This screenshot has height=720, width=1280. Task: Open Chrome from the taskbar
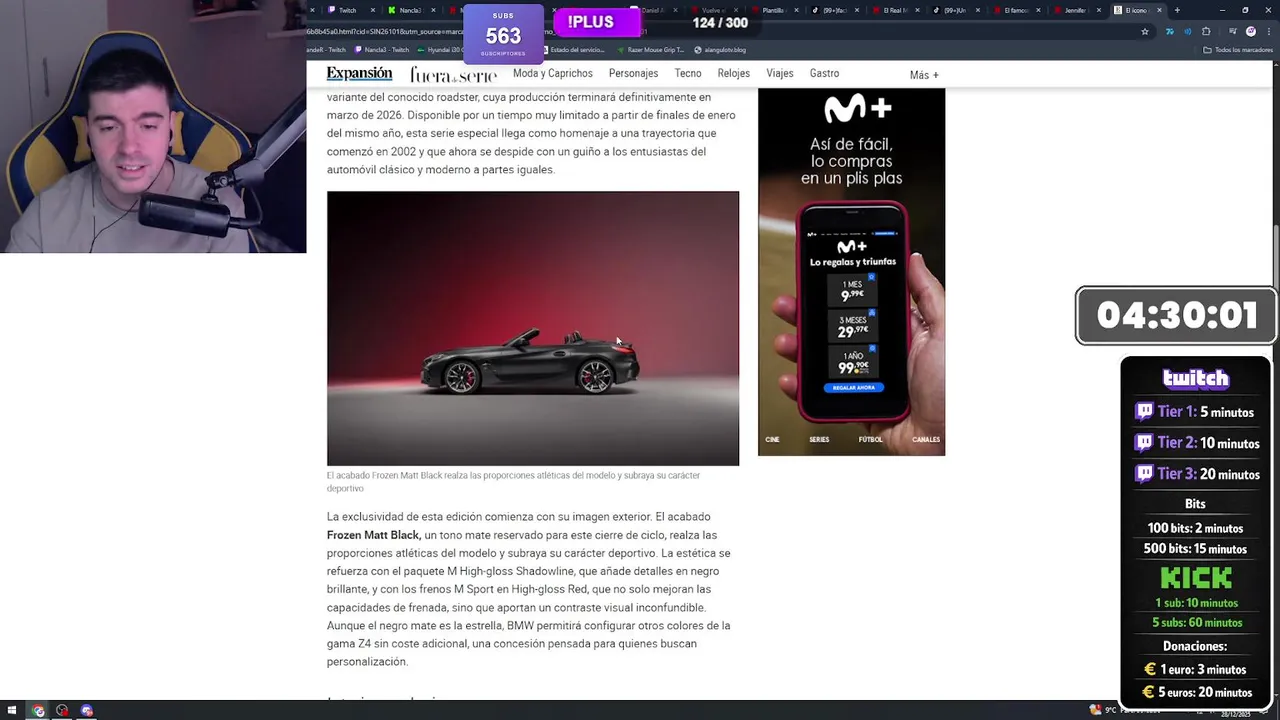[x=38, y=711]
